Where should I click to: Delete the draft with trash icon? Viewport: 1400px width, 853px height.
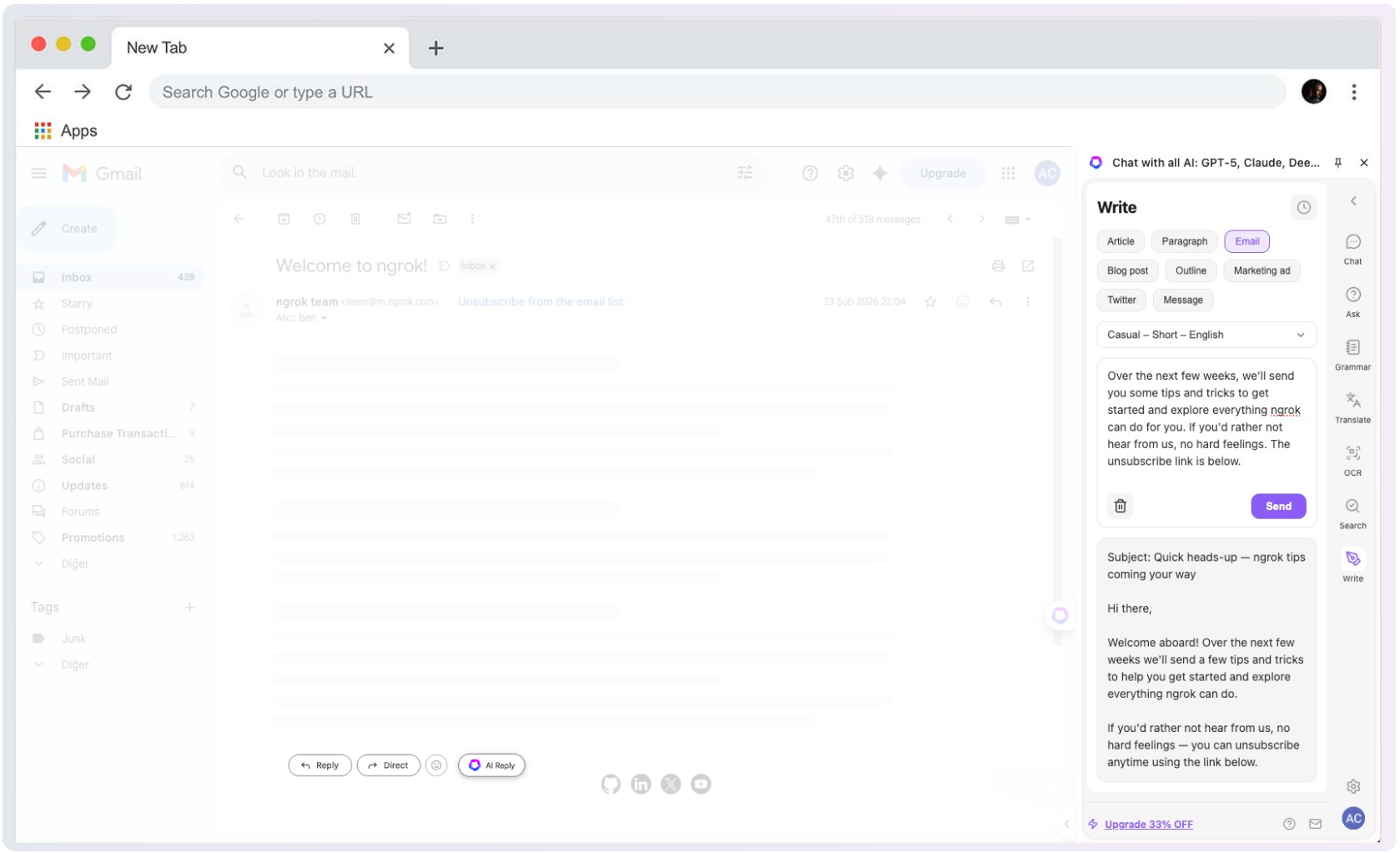point(1121,506)
